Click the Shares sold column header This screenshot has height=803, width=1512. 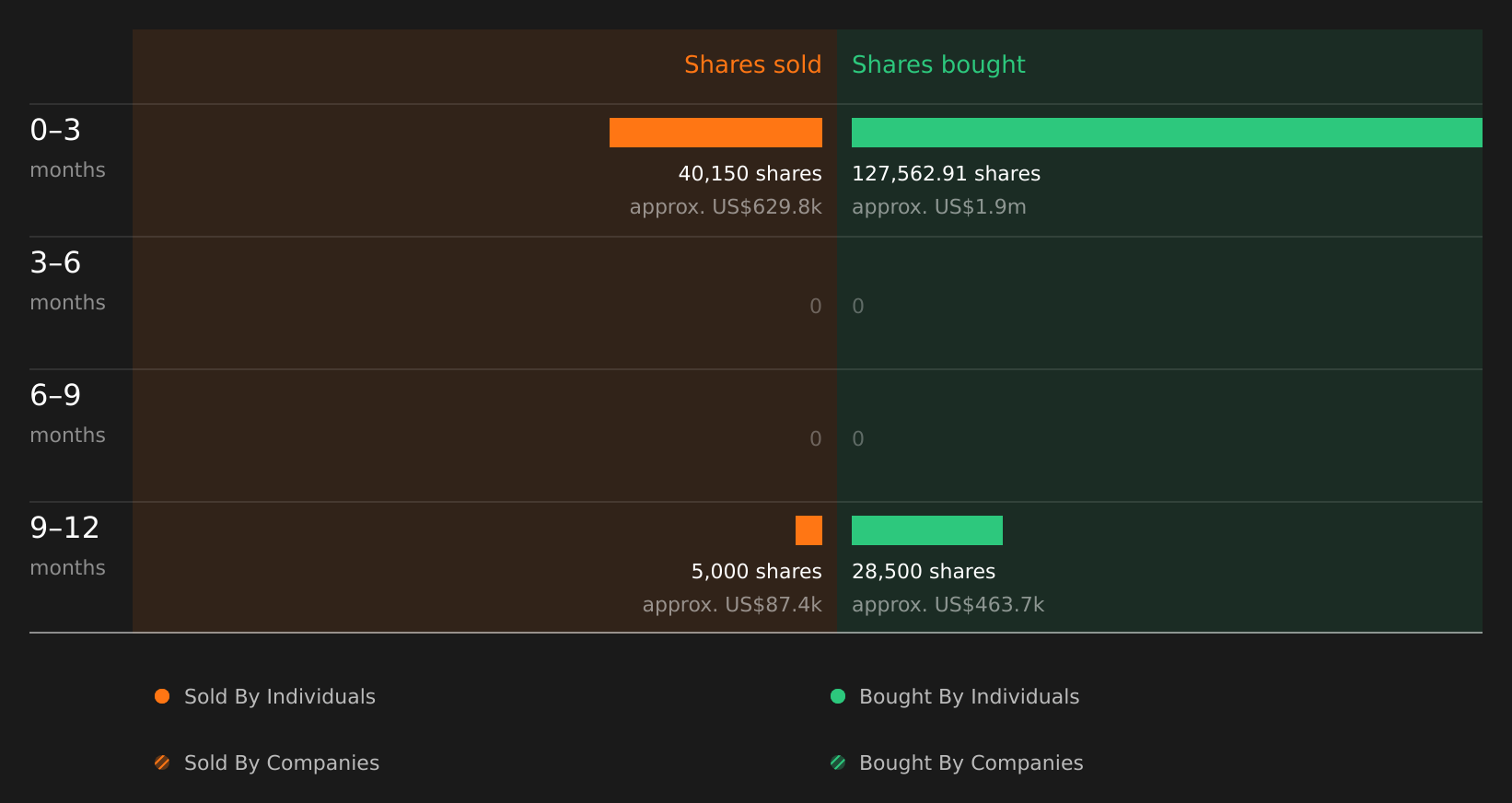click(752, 64)
